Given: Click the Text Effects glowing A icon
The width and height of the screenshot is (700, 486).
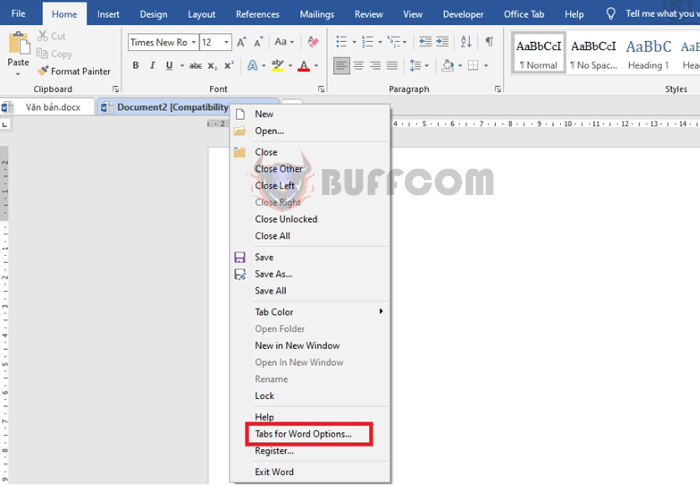Looking at the screenshot, I should 253,66.
